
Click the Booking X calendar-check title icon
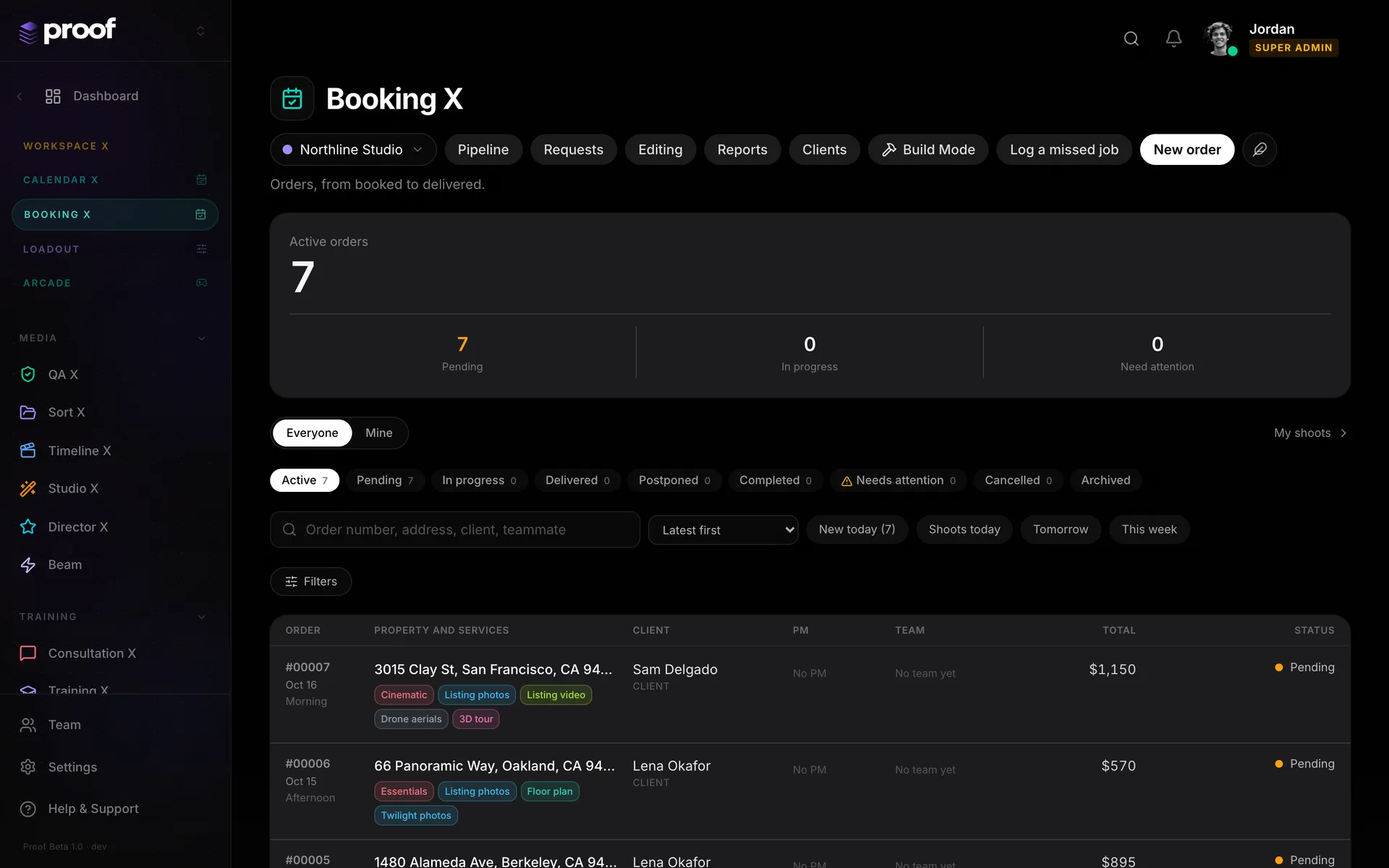[292, 98]
